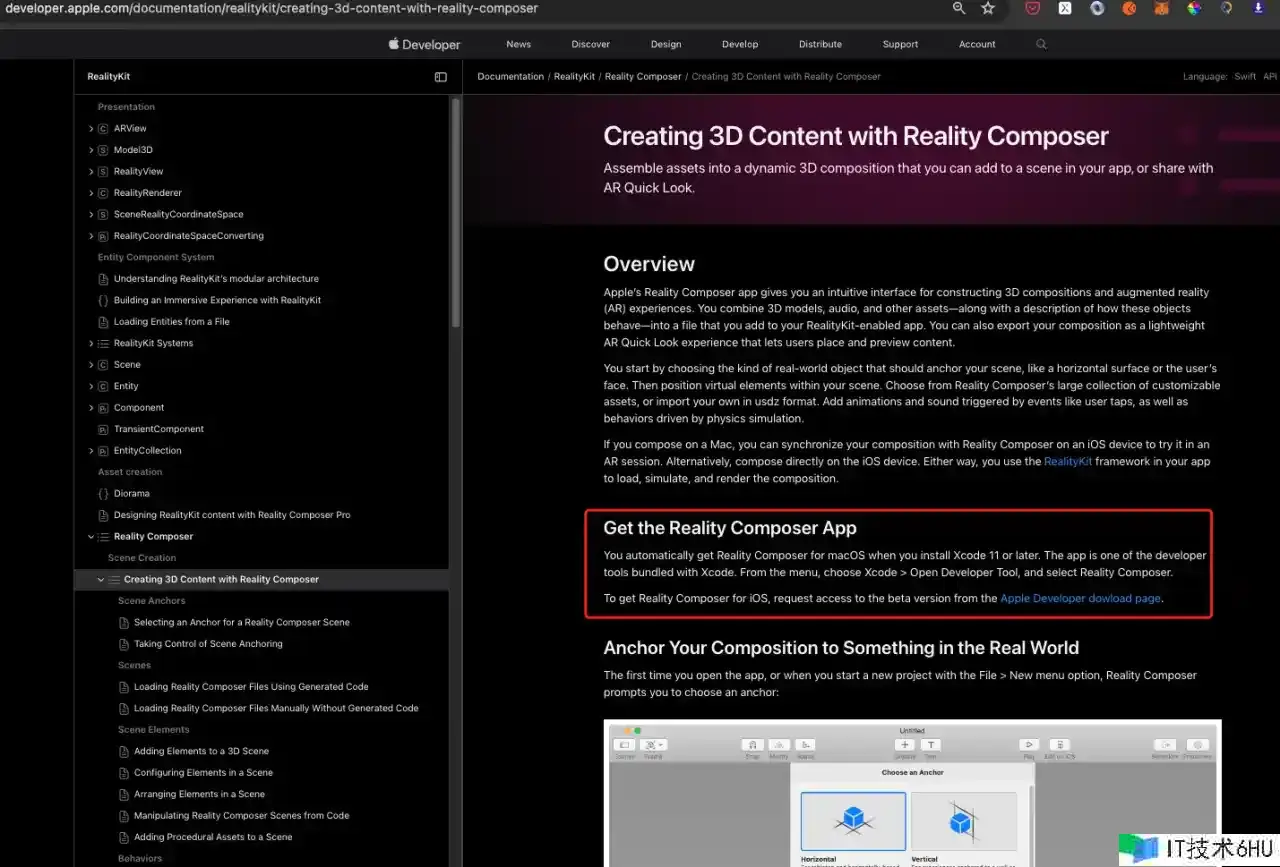Expand the RealityRenderer chevron

91,193
